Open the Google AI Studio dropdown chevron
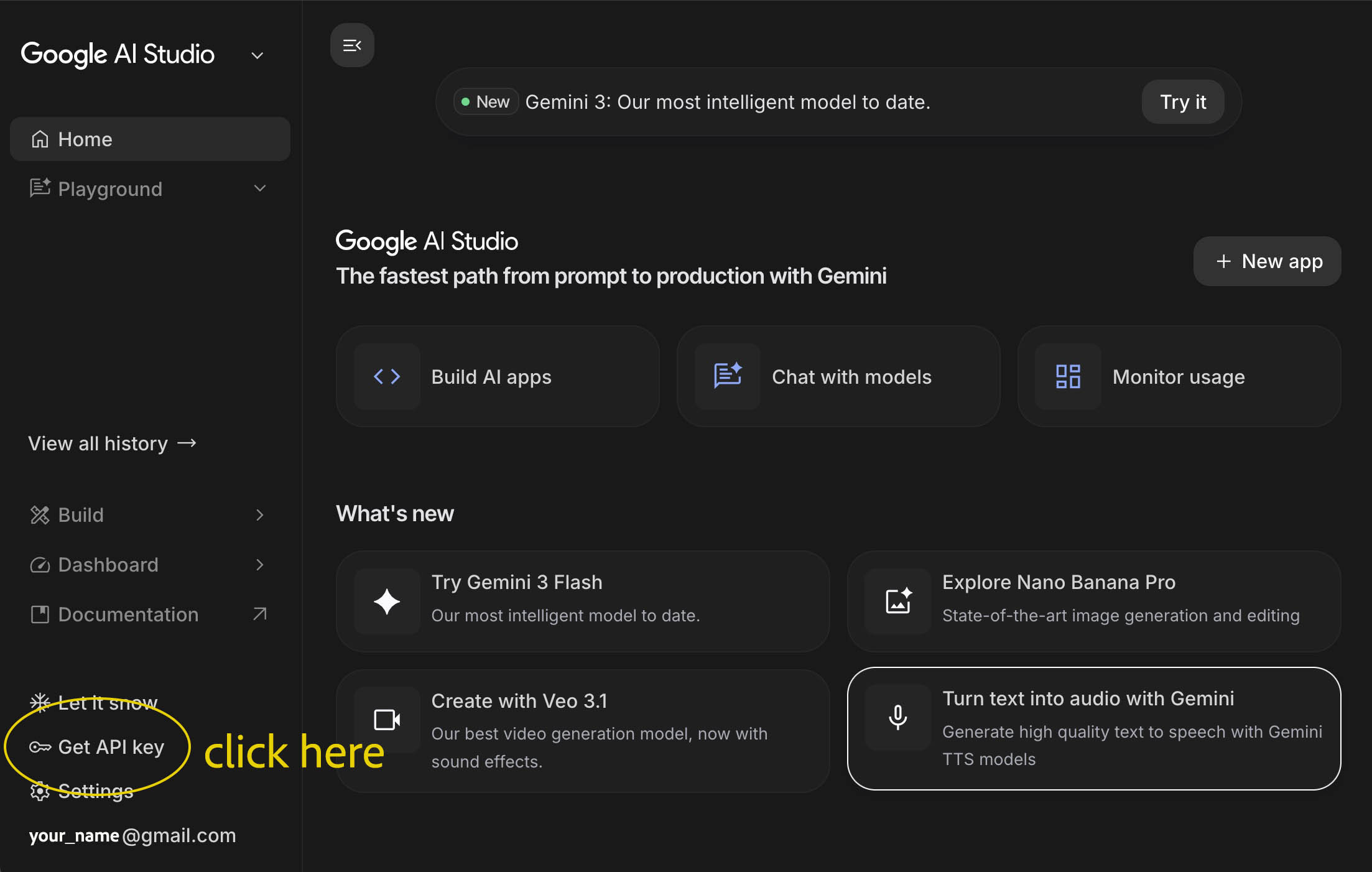Screen dimensions: 1372x872 tap(257, 55)
